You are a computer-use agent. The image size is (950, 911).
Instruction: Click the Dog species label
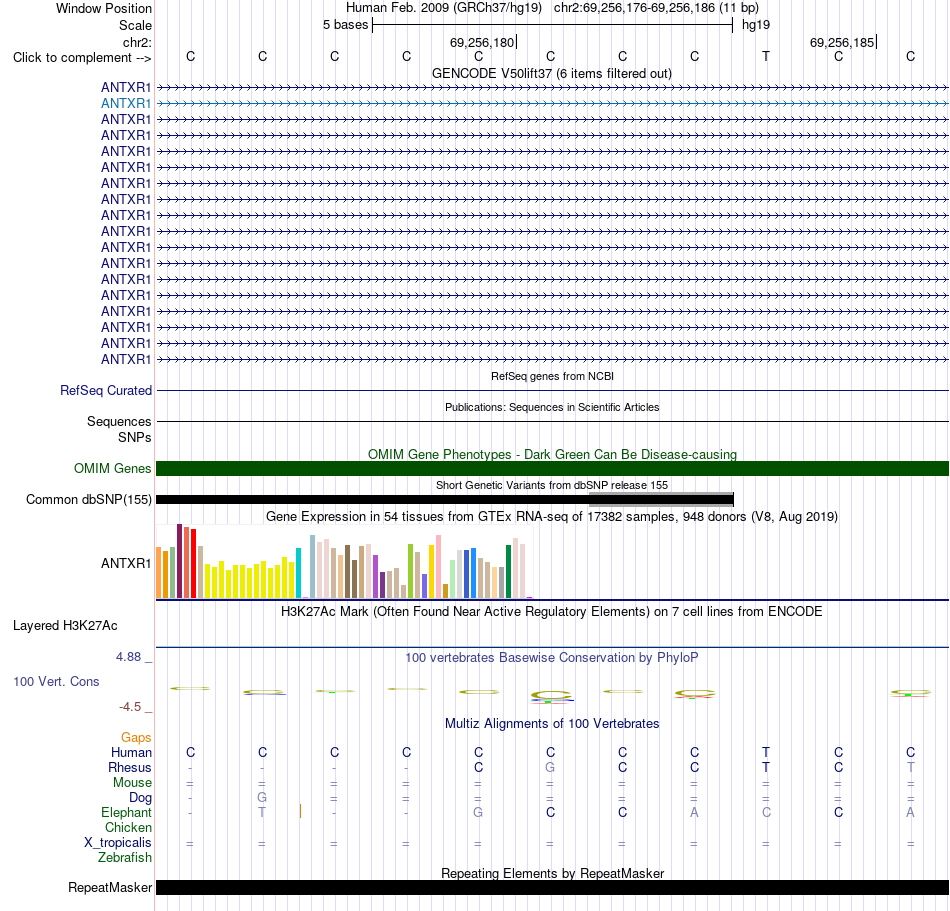[140, 798]
